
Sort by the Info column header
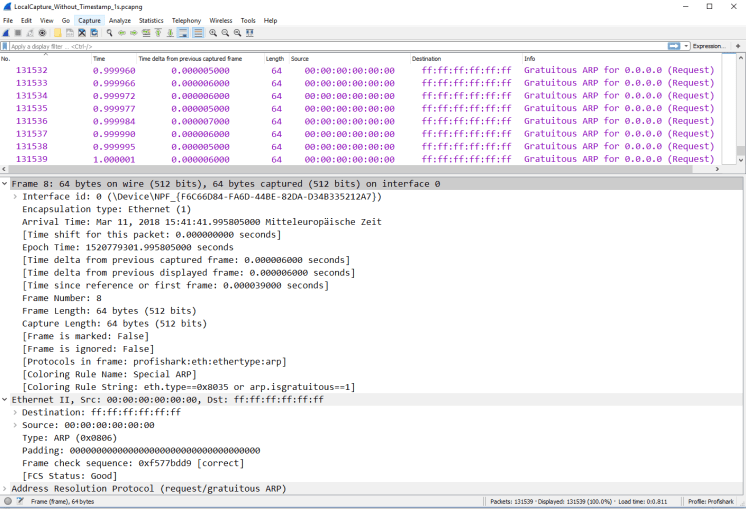(x=622, y=59)
